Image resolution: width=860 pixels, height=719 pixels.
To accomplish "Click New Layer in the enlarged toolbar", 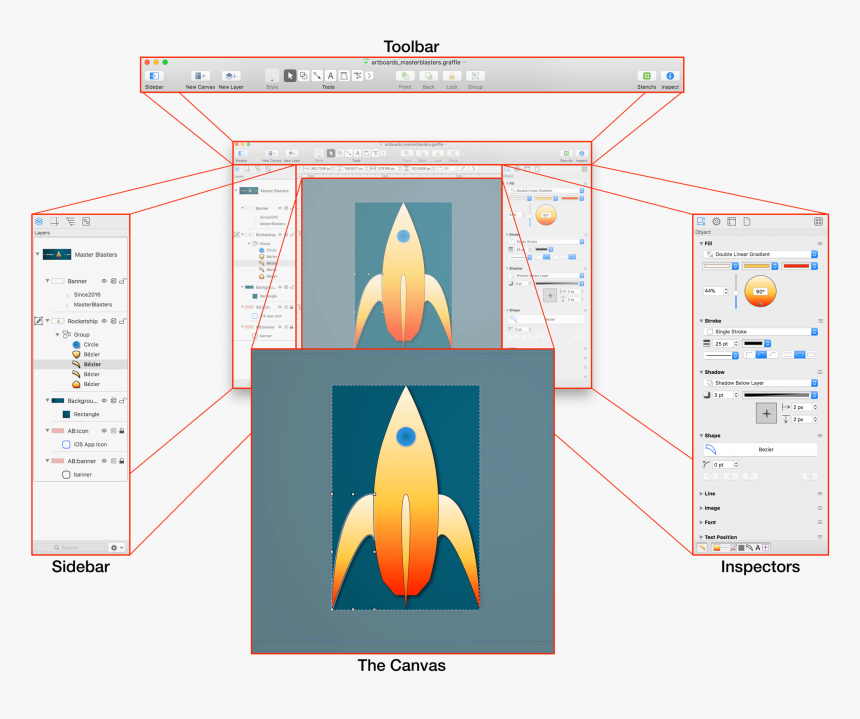I will (x=231, y=76).
